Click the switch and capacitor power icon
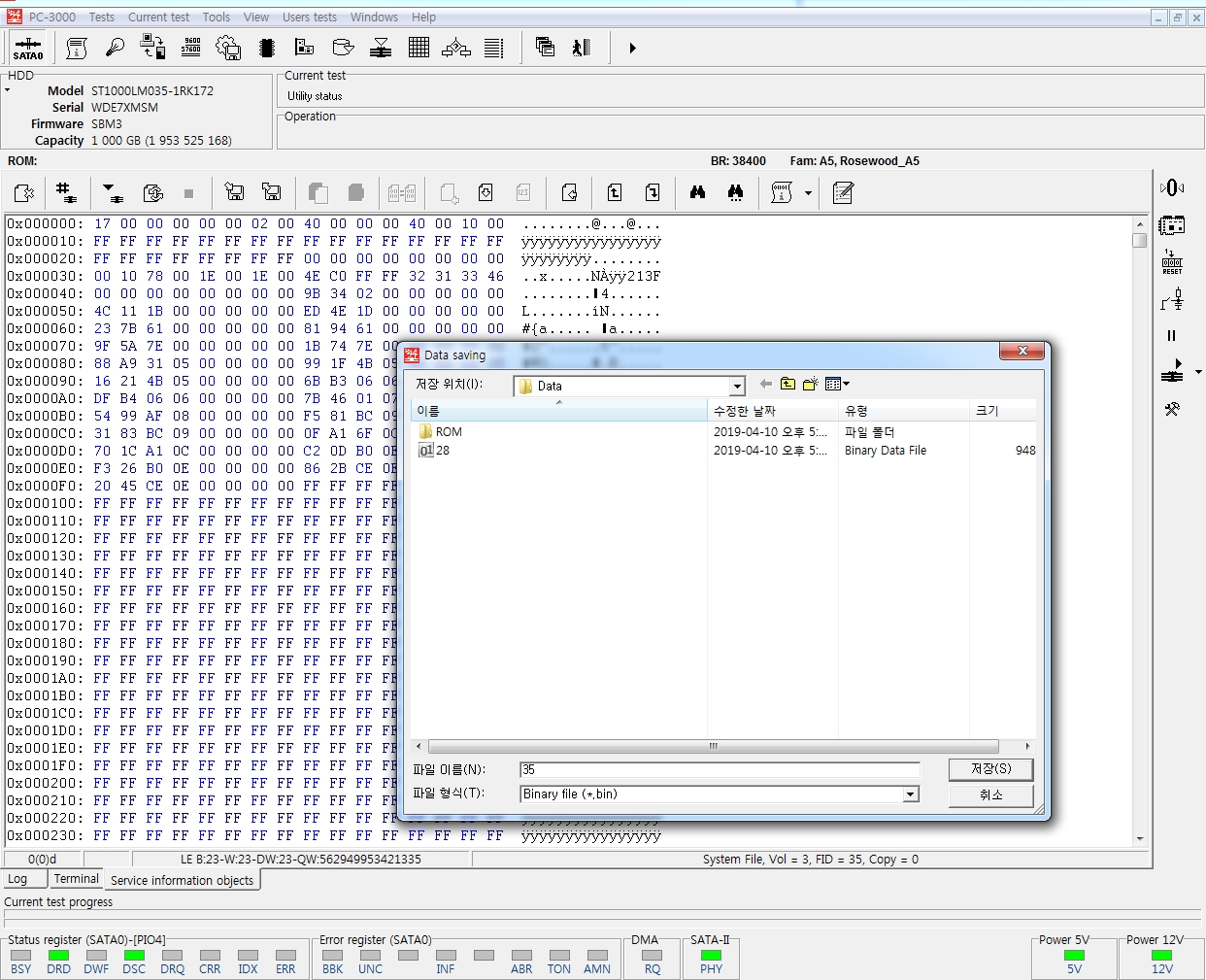The height and width of the screenshot is (980, 1206). [1172, 300]
